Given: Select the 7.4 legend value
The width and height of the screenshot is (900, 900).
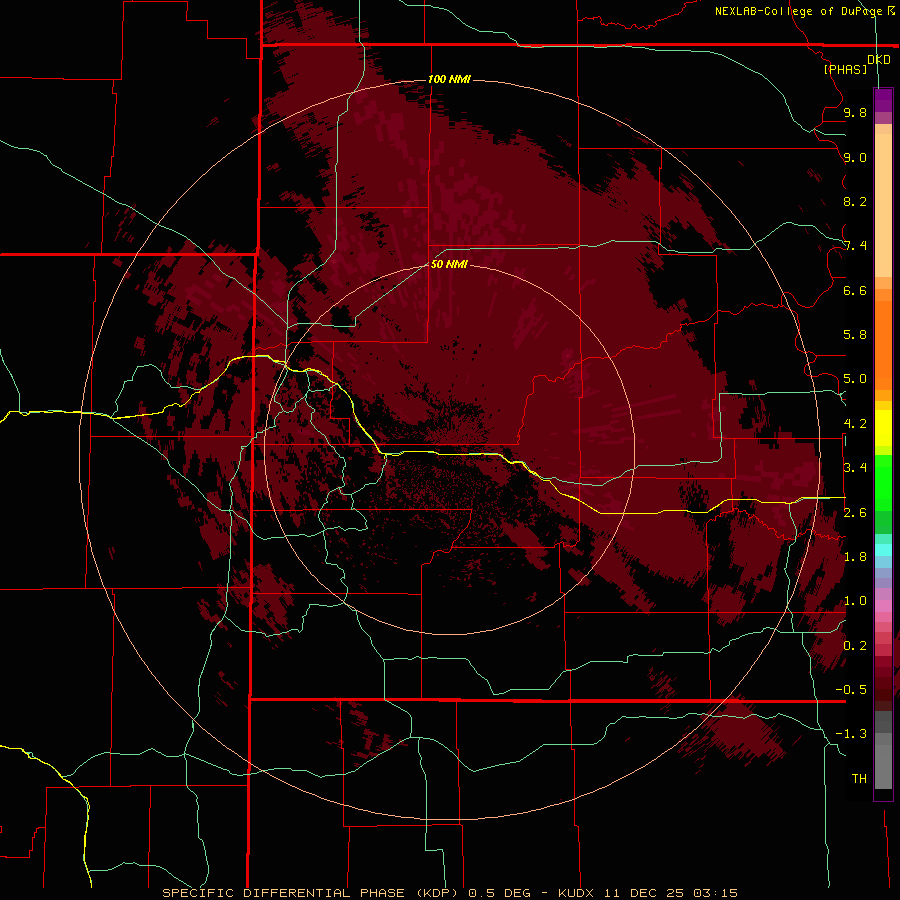Looking at the screenshot, I should pyautogui.click(x=855, y=246).
